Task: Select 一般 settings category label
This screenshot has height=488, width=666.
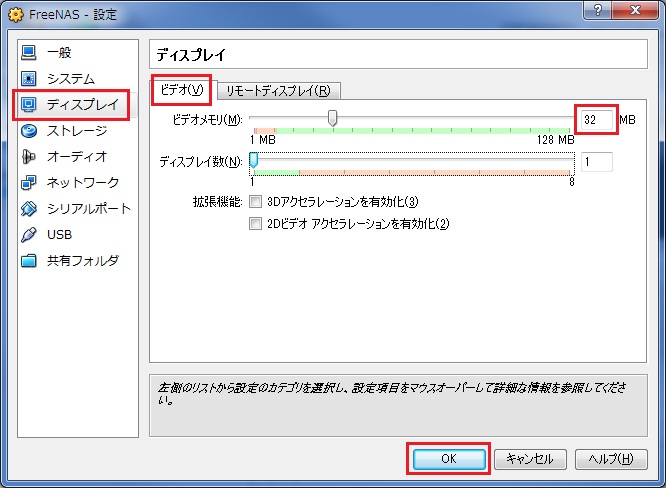Action: pyautogui.click(x=59, y=53)
